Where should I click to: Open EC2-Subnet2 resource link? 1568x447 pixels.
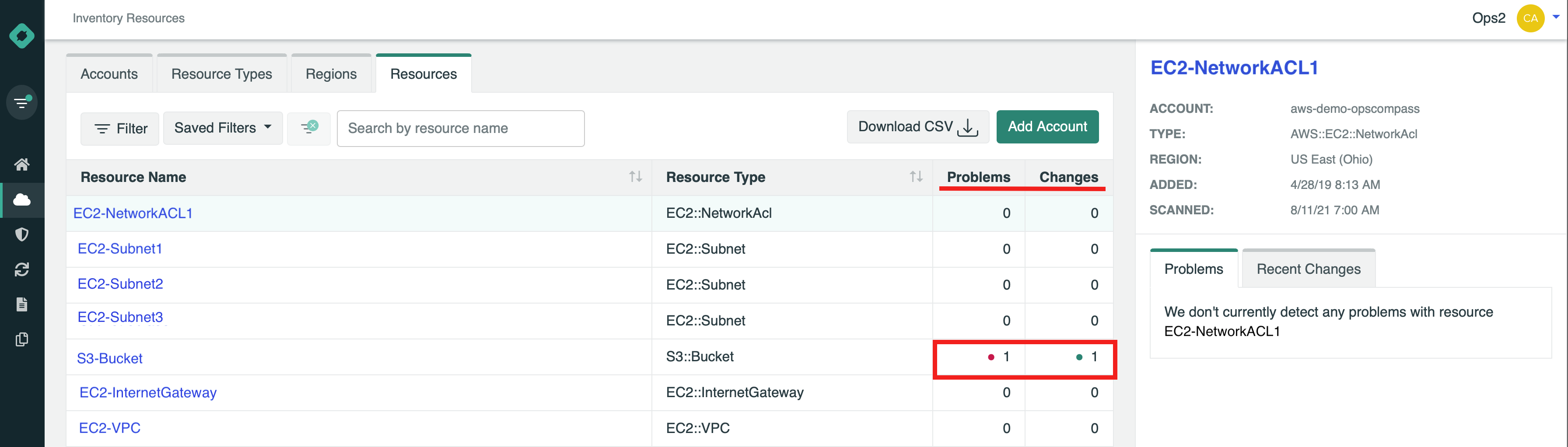coord(120,284)
